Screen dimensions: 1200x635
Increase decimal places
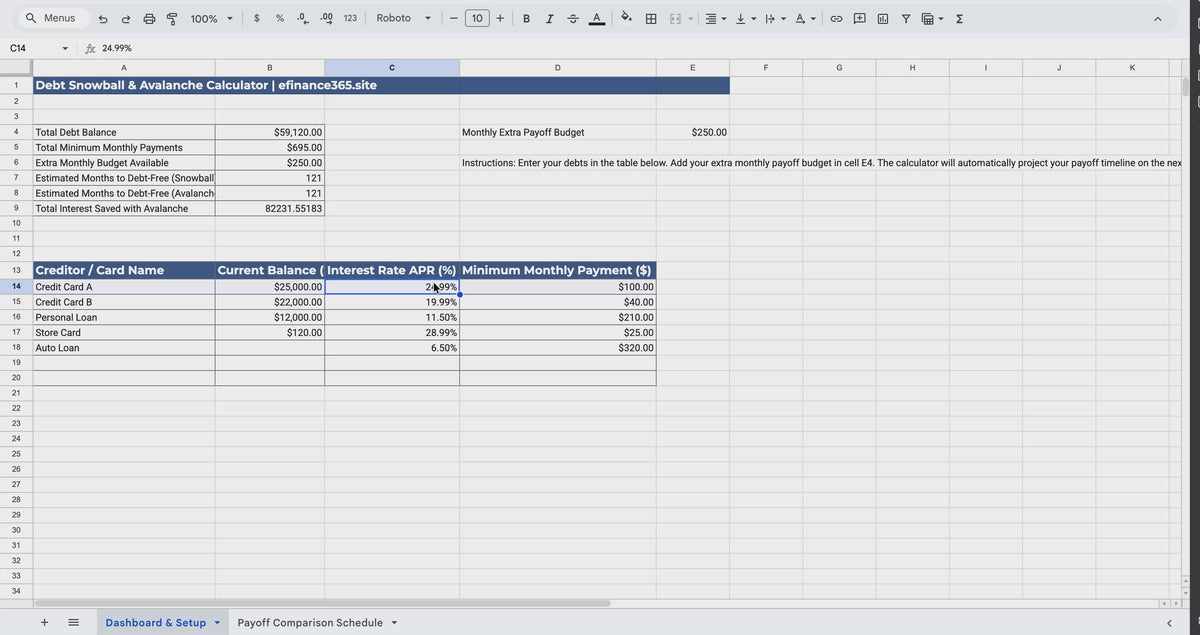pyautogui.click(x=326, y=18)
